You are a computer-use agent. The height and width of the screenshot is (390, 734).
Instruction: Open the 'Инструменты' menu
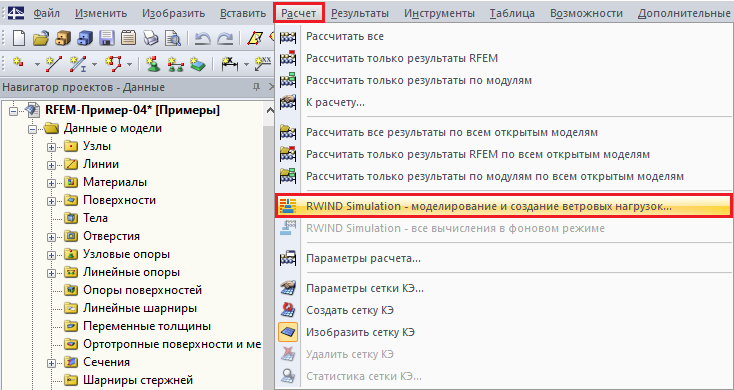439,13
